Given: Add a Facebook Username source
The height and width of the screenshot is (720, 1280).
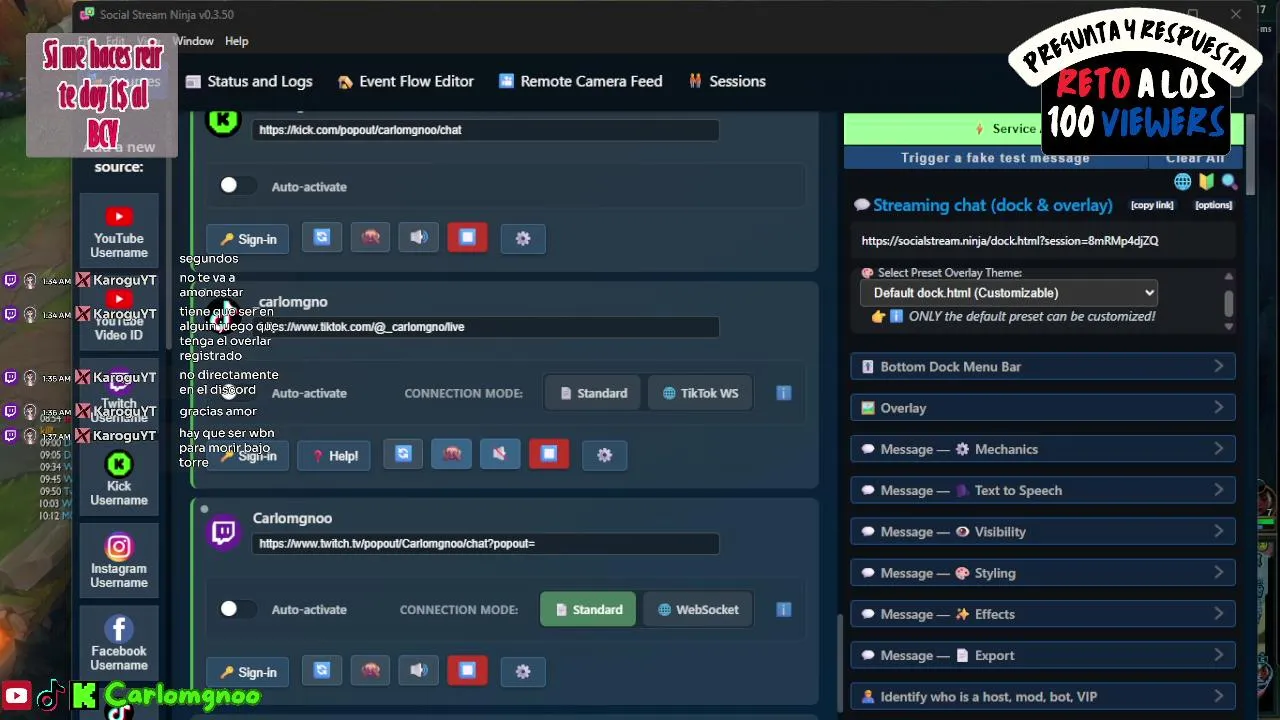Looking at the screenshot, I should [x=119, y=643].
